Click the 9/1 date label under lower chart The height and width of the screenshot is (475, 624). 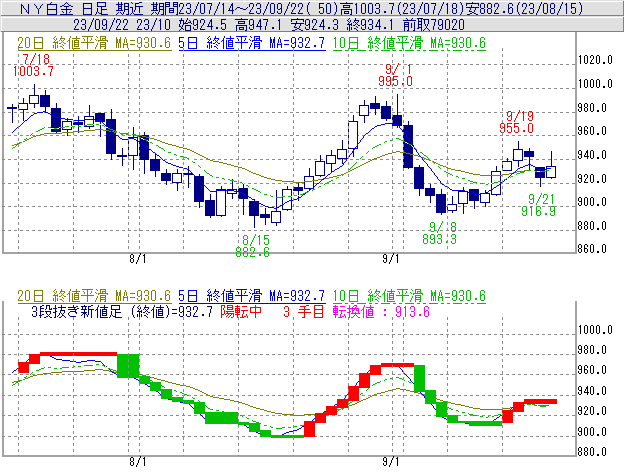(391, 461)
